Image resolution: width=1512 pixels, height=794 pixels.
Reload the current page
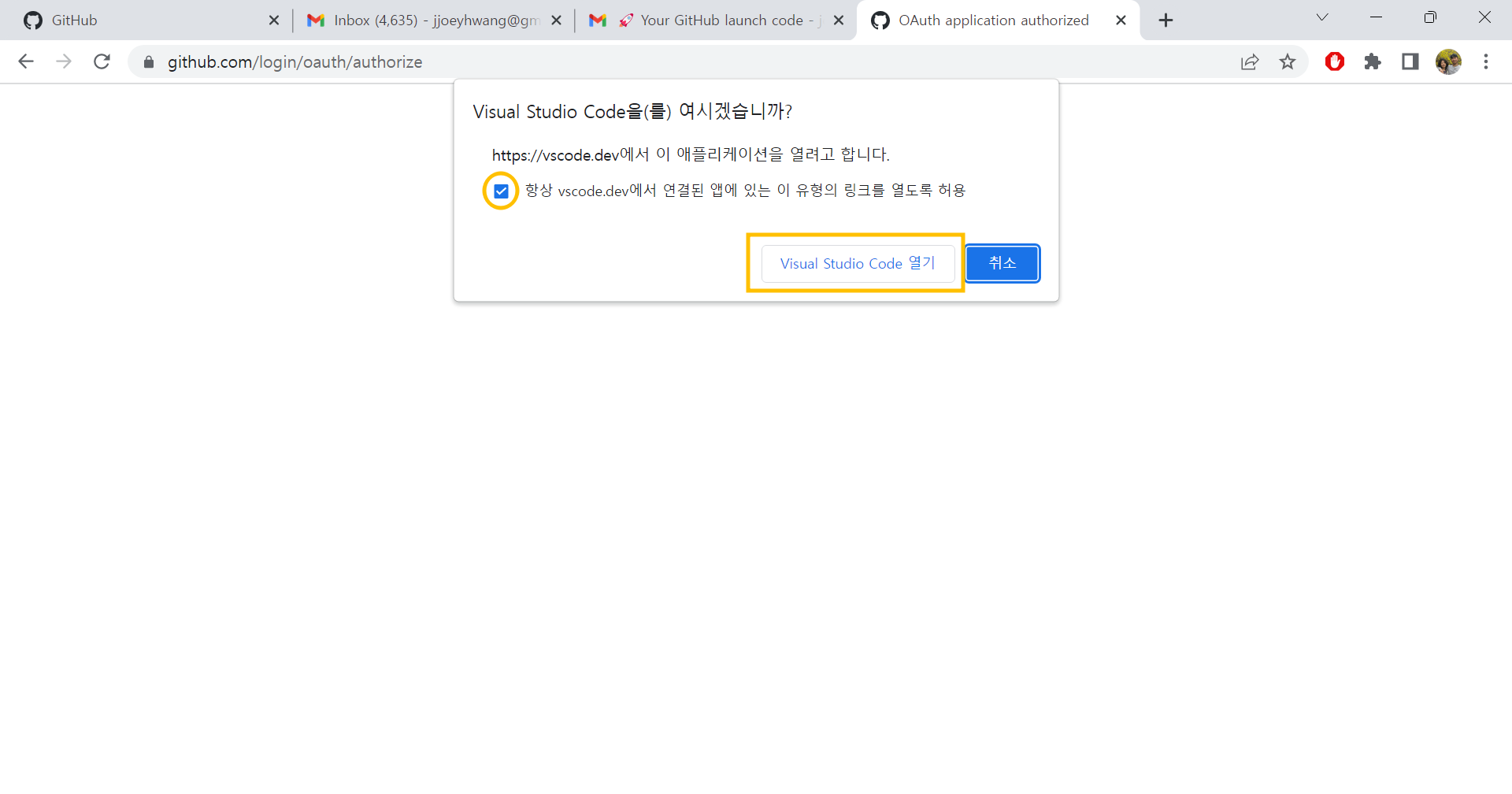[102, 61]
